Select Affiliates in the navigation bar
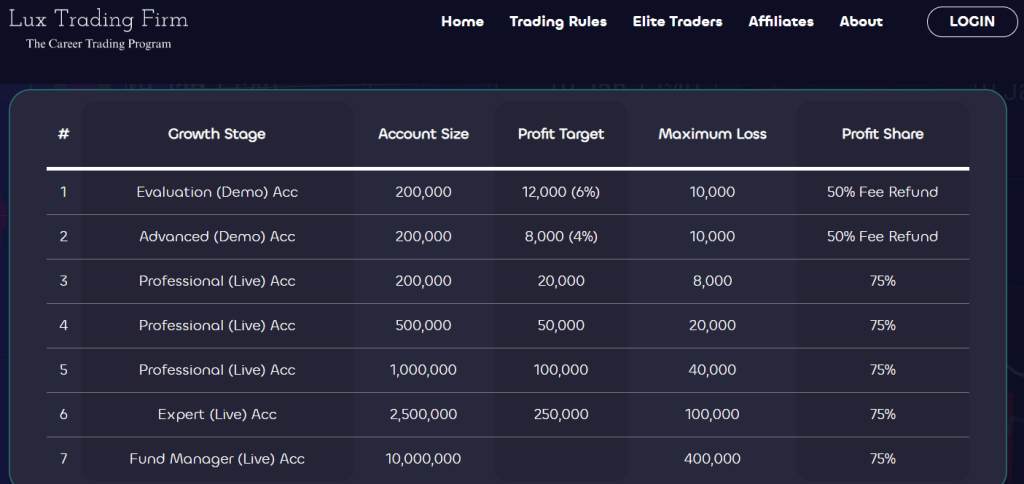 (x=781, y=22)
